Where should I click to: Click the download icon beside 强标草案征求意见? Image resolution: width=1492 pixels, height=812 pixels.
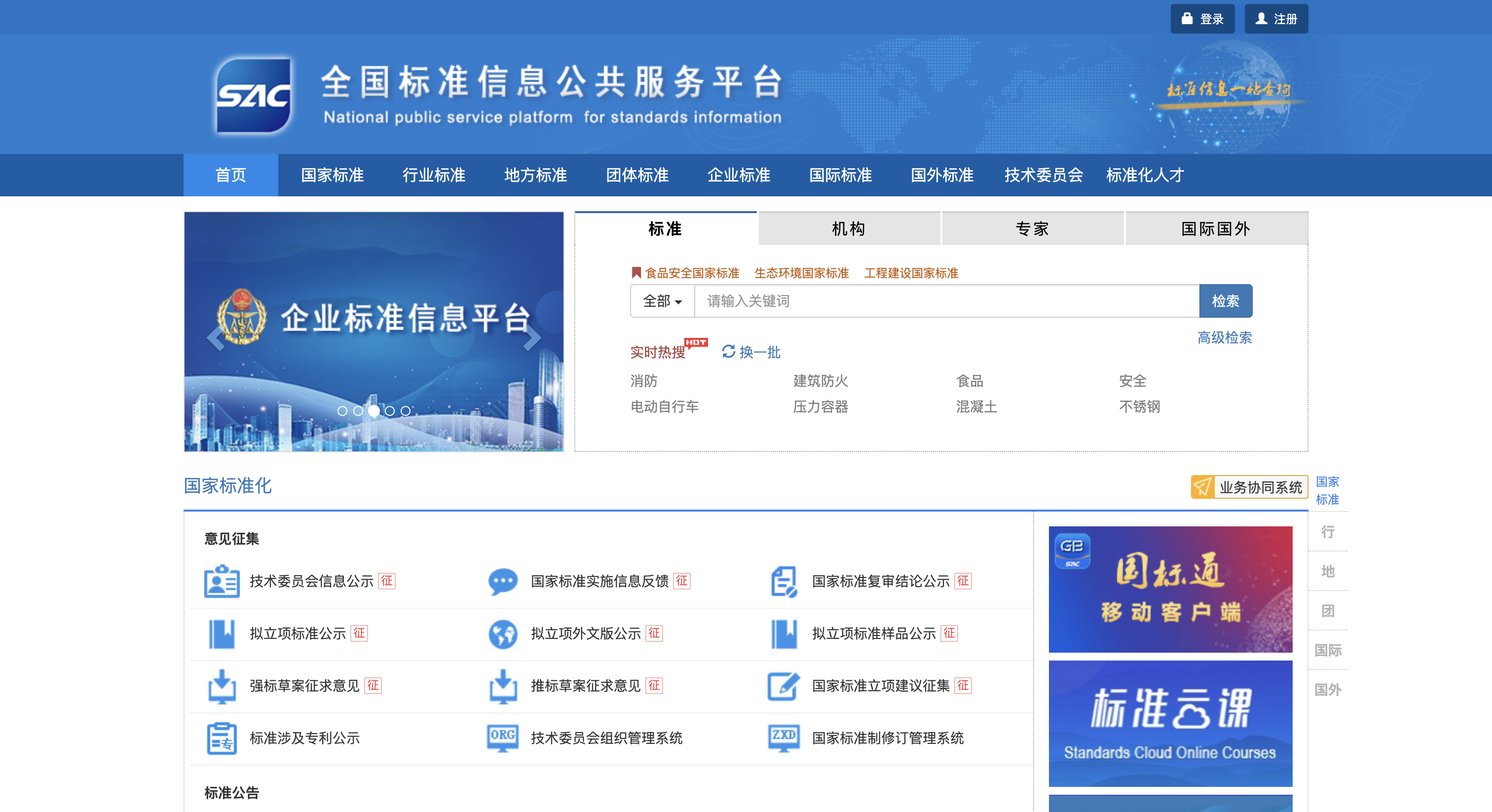221,686
